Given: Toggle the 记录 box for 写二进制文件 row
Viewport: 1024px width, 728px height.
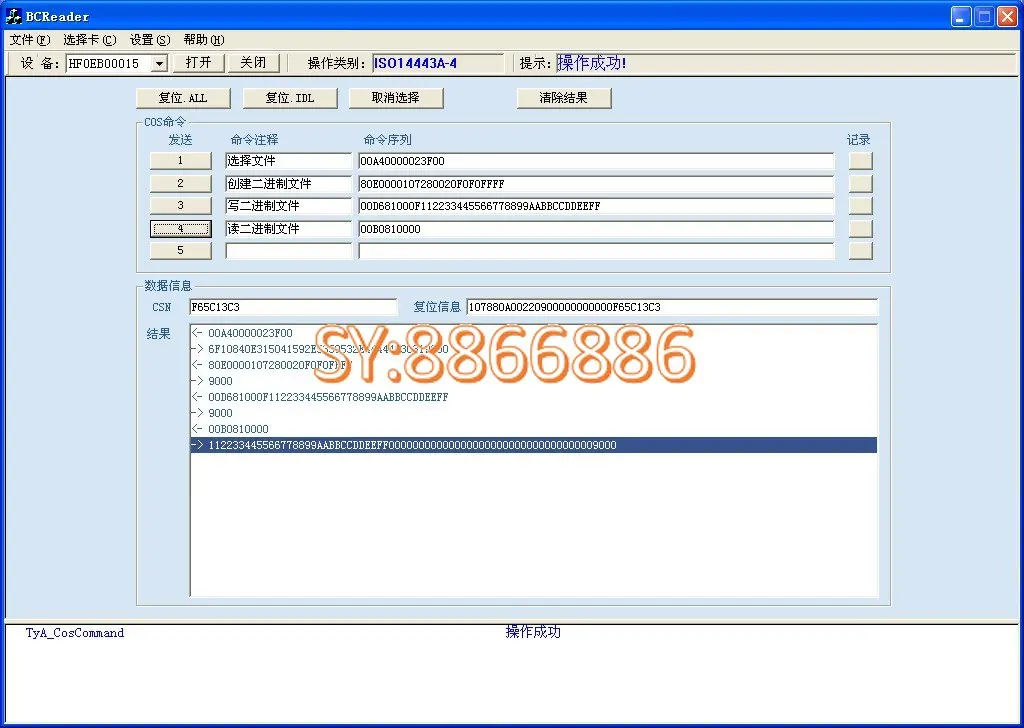Looking at the screenshot, I should (861, 206).
